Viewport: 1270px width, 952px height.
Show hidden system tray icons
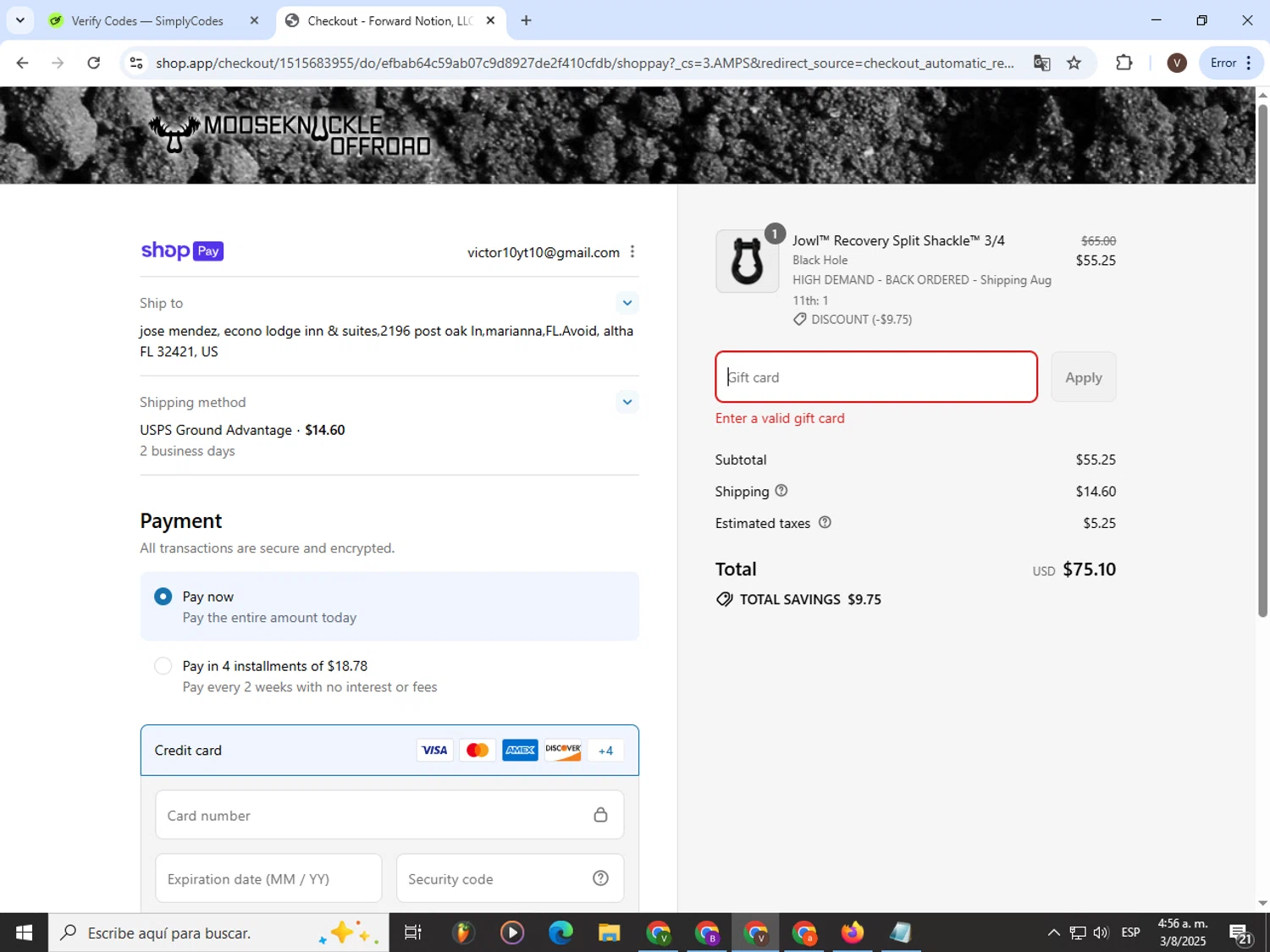point(1053,933)
